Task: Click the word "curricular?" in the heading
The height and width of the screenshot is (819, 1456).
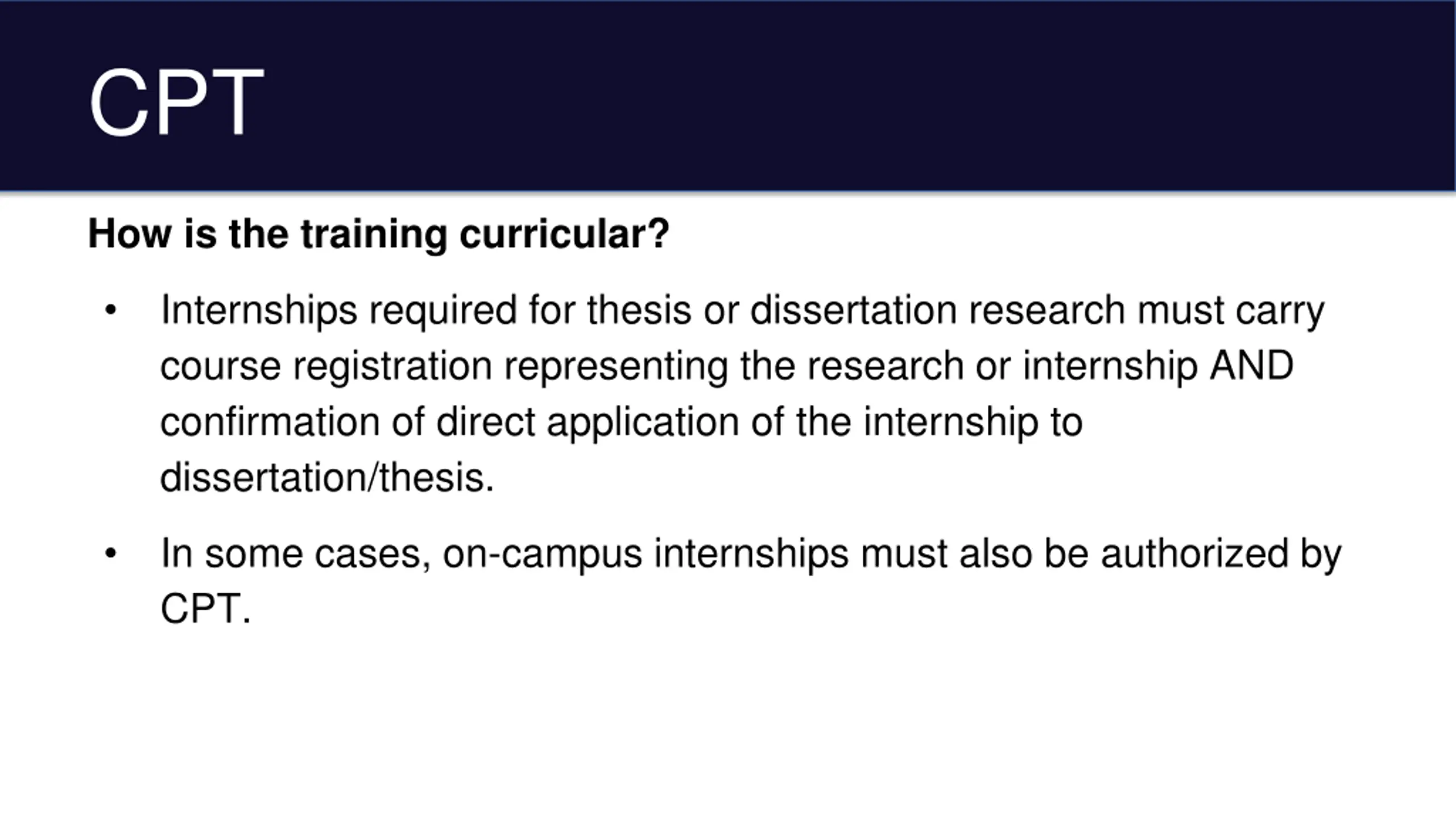Action: click(x=564, y=234)
